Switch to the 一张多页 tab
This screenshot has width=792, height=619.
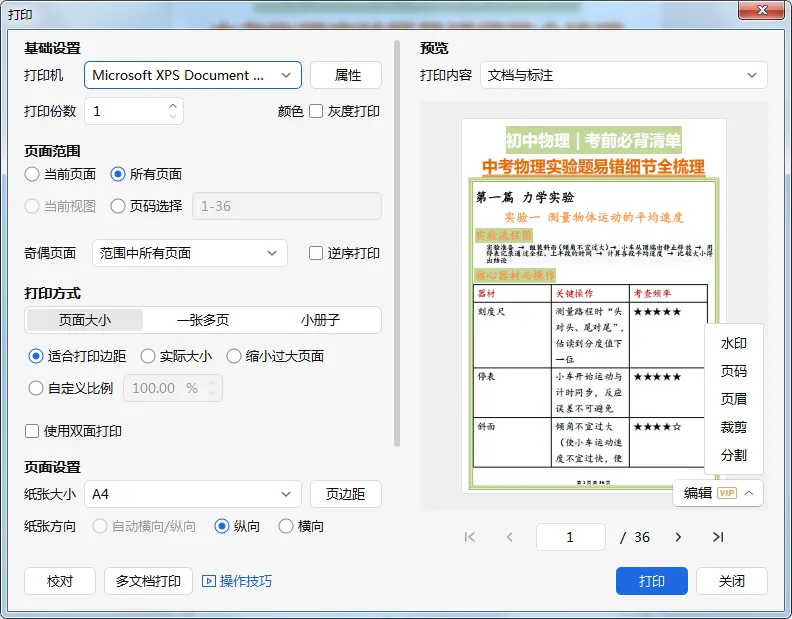coord(203,320)
